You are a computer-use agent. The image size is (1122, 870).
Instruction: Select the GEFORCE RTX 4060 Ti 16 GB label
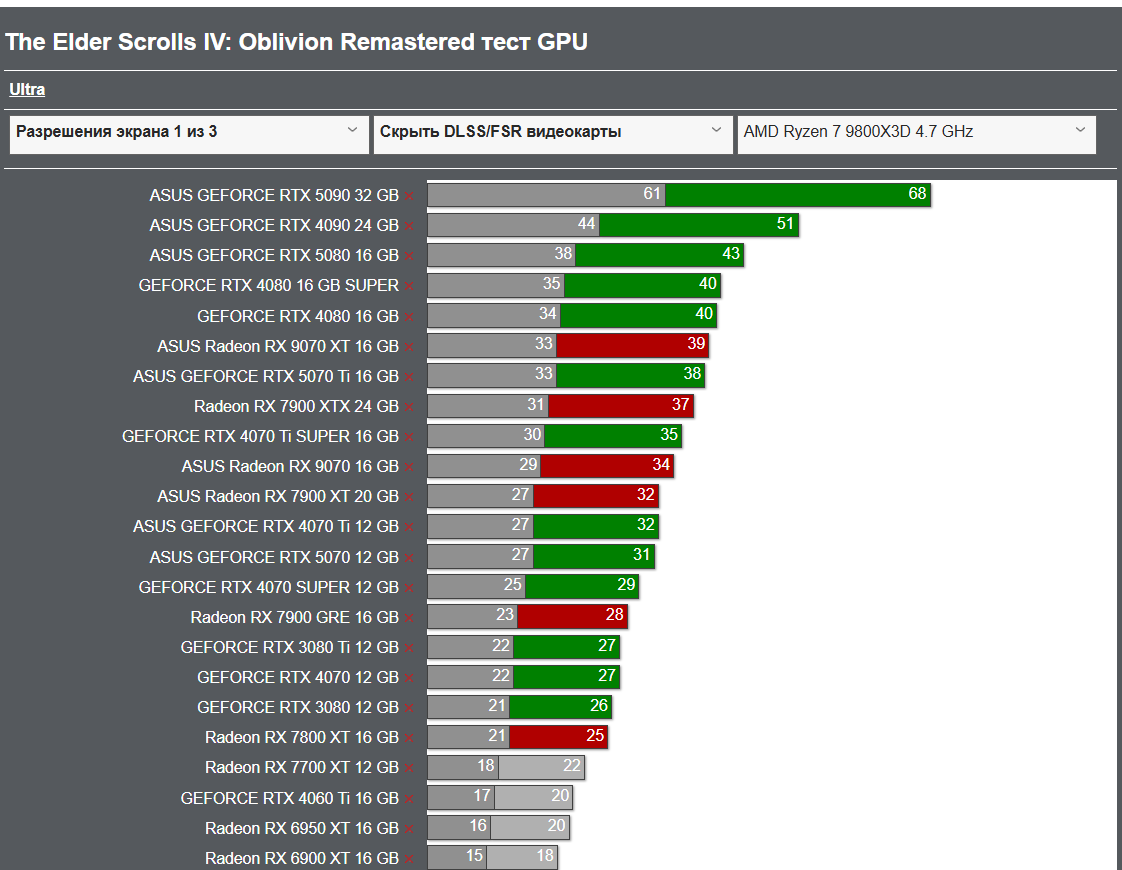click(x=290, y=798)
